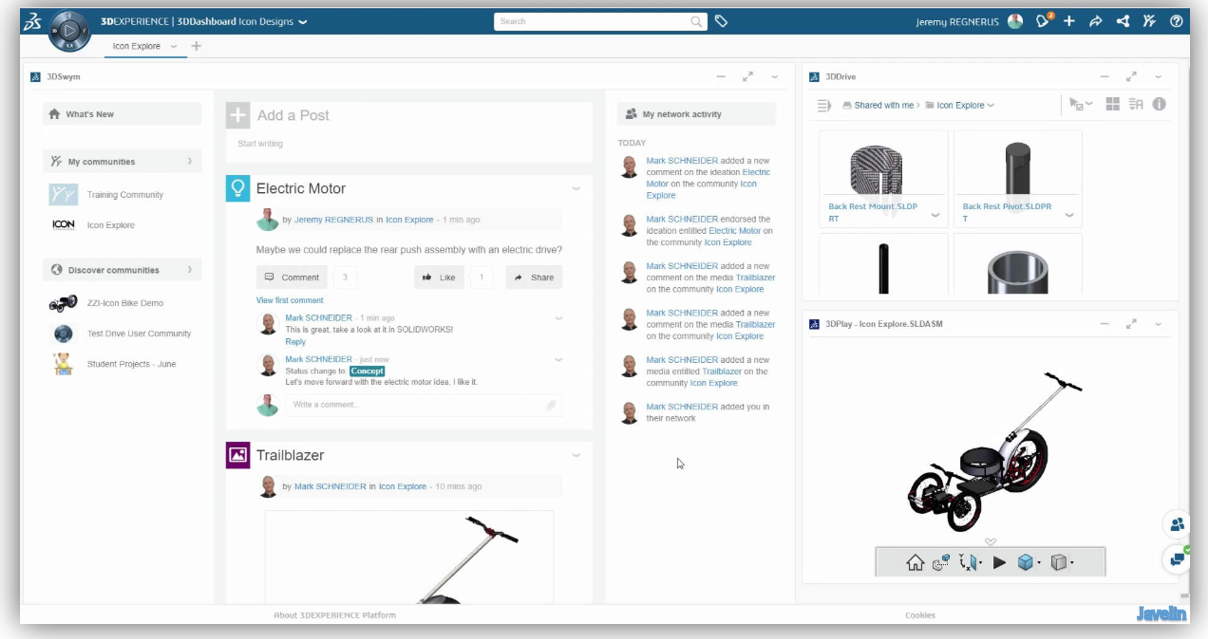Image resolution: width=1208 pixels, height=639 pixels.
Task: Open the Communities icon in top bar
Action: (x=1150, y=21)
